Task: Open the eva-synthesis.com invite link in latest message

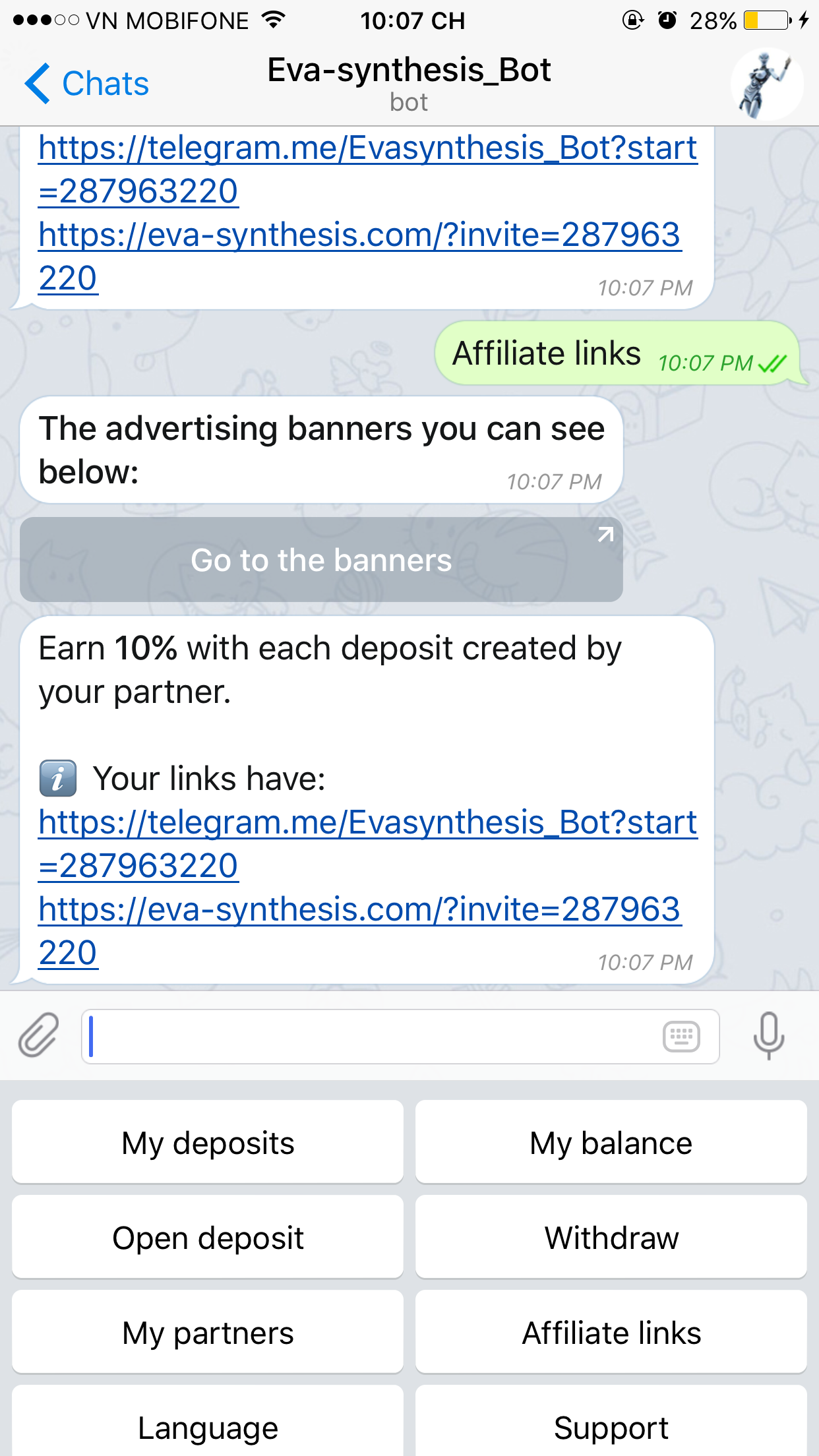Action: click(359, 930)
